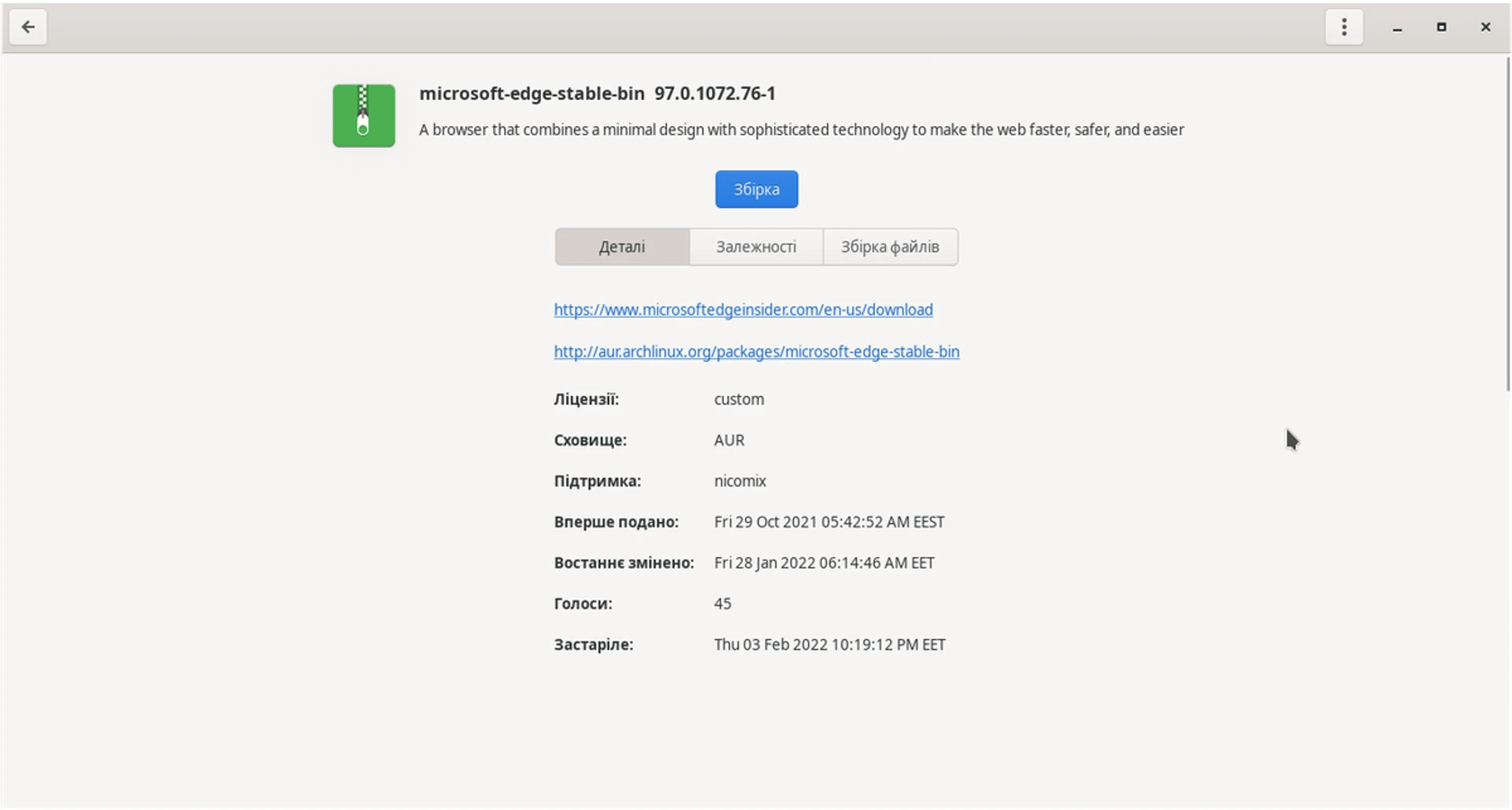Click the repository value 'AUR'
This screenshot has height=810, width=1512.
coord(729,440)
